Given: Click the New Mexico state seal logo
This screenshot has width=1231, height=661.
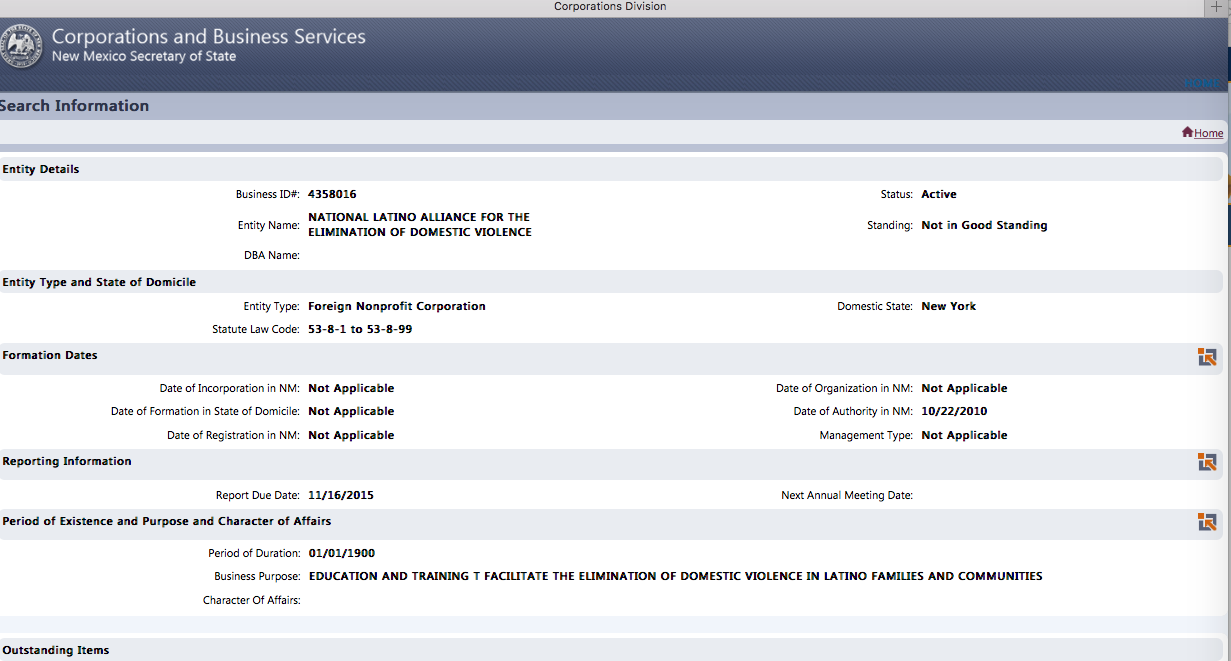Looking at the screenshot, I should [21, 46].
